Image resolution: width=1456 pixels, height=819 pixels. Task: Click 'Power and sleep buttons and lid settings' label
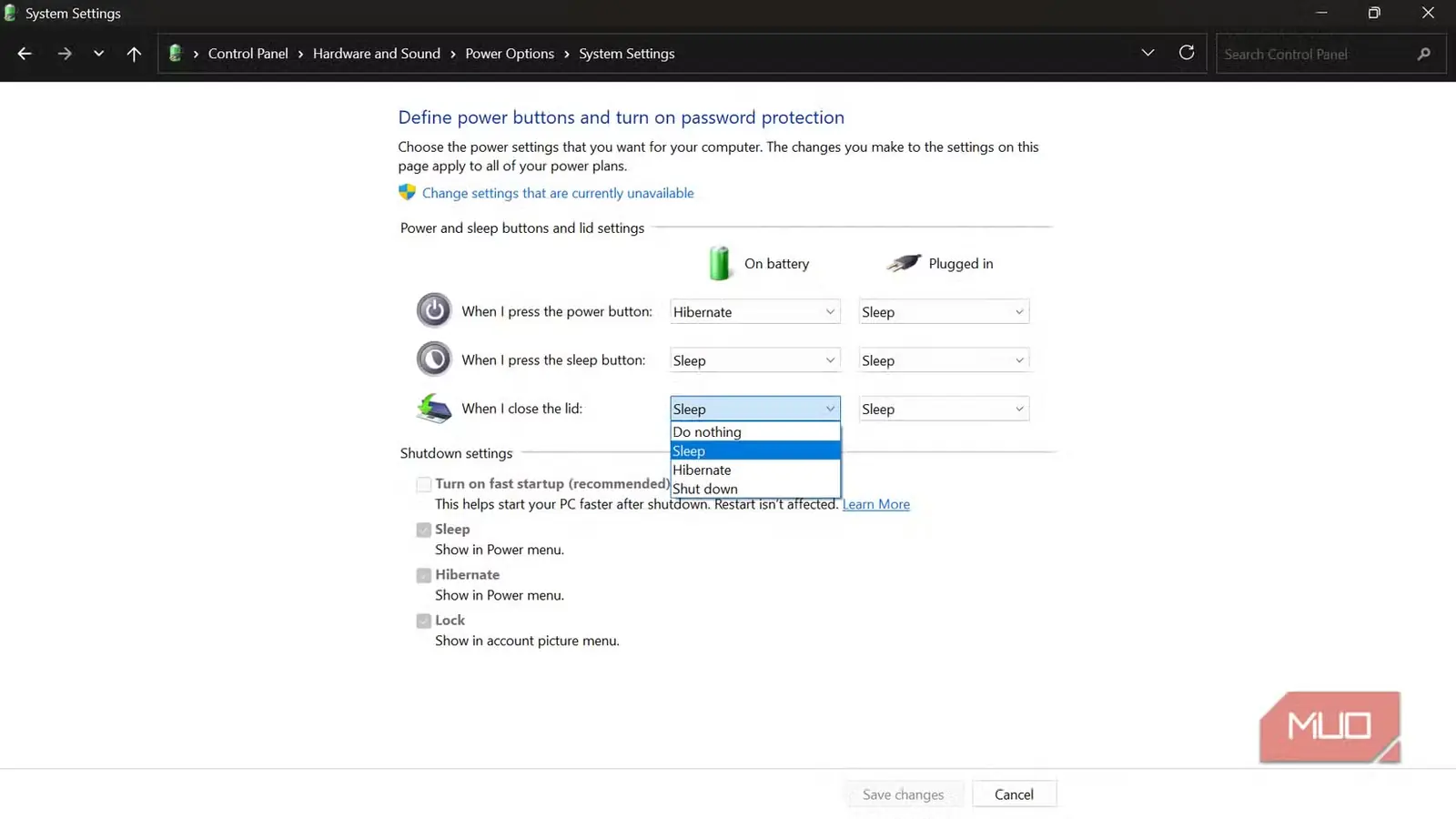point(522,228)
